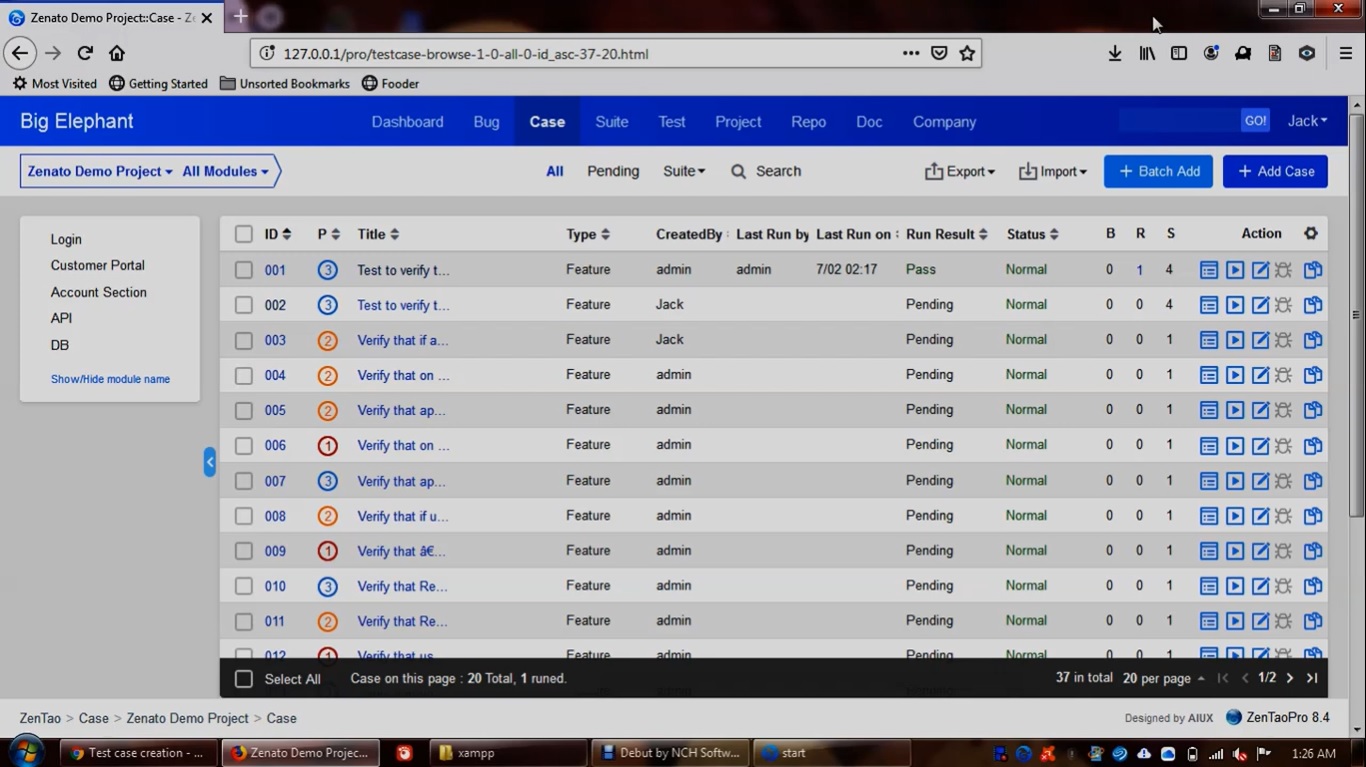Screen dimensions: 1366x767
Task: Go to Dashboard in top navigation
Action: (407, 121)
